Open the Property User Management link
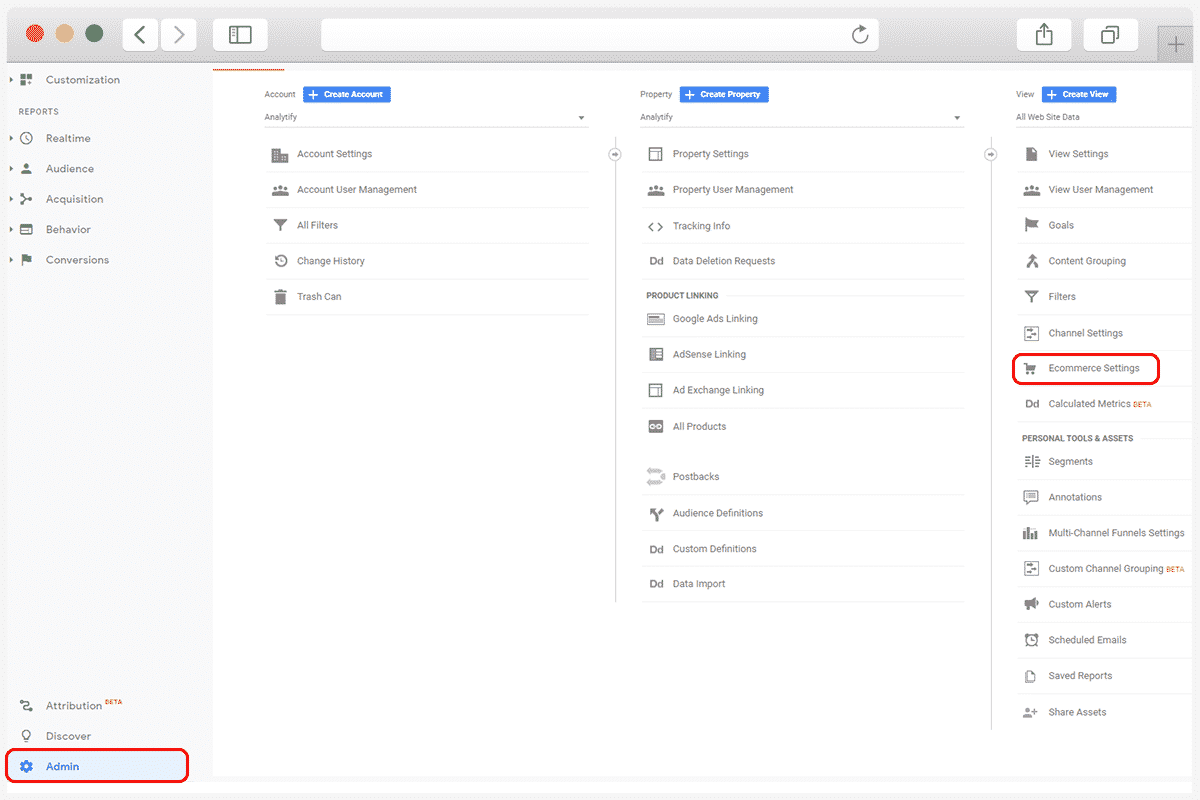This screenshot has width=1200, height=800. tap(733, 190)
